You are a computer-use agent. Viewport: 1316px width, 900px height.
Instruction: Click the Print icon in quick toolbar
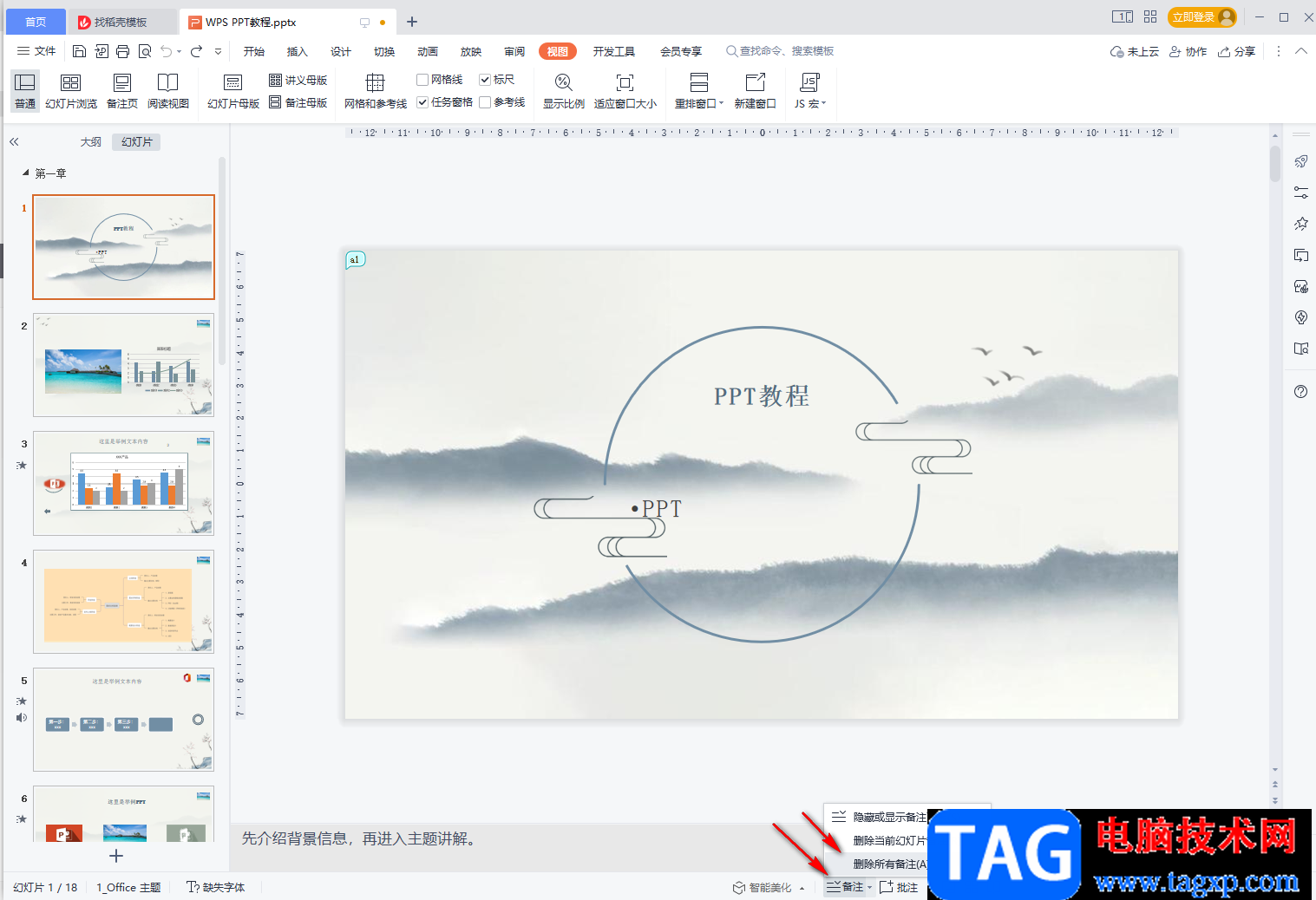tap(122, 51)
